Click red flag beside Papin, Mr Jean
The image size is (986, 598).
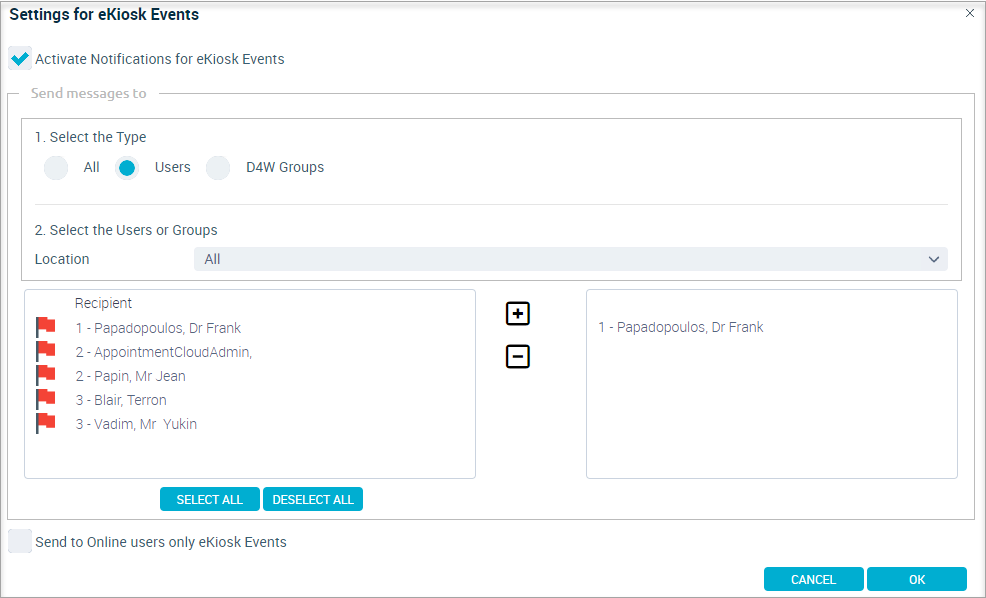click(46, 375)
